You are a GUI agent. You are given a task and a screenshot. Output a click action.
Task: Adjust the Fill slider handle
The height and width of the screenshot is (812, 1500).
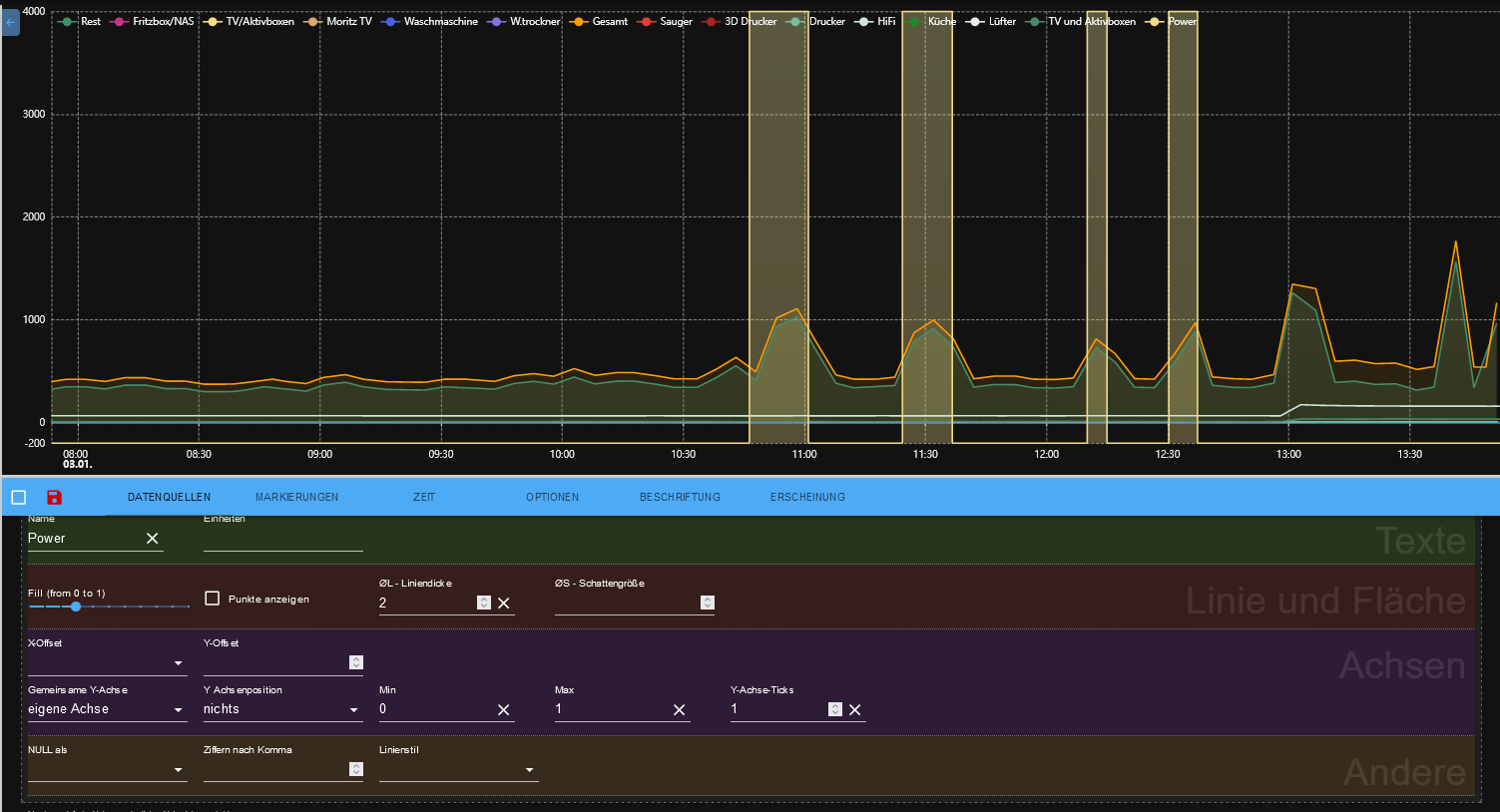(x=76, y=607)
